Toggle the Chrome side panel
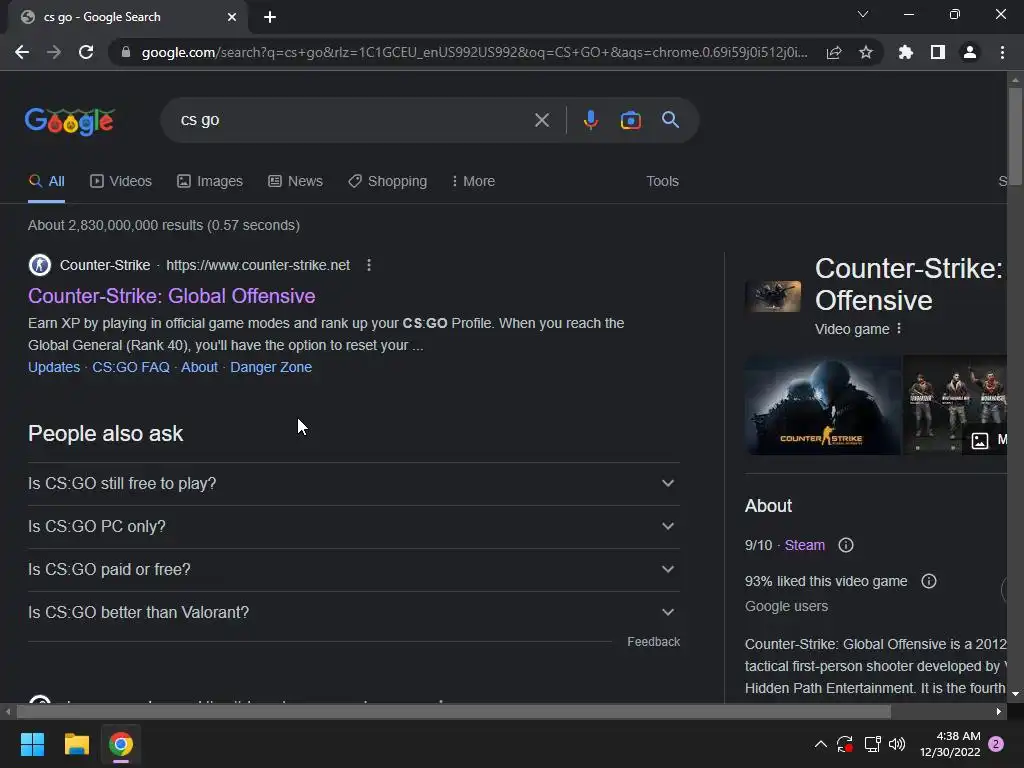 [938, 52]
